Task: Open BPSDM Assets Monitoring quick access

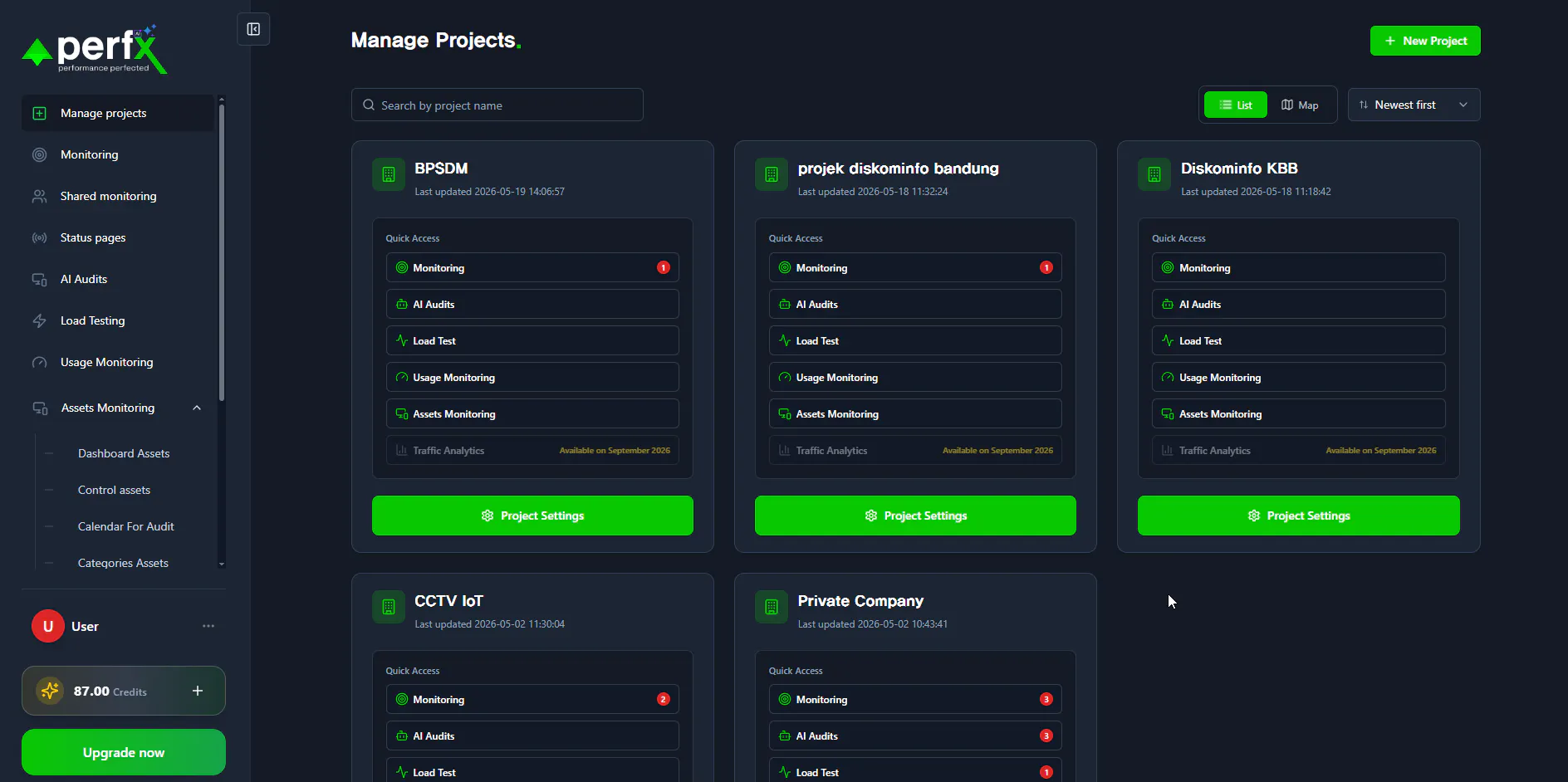Action: 532,413
